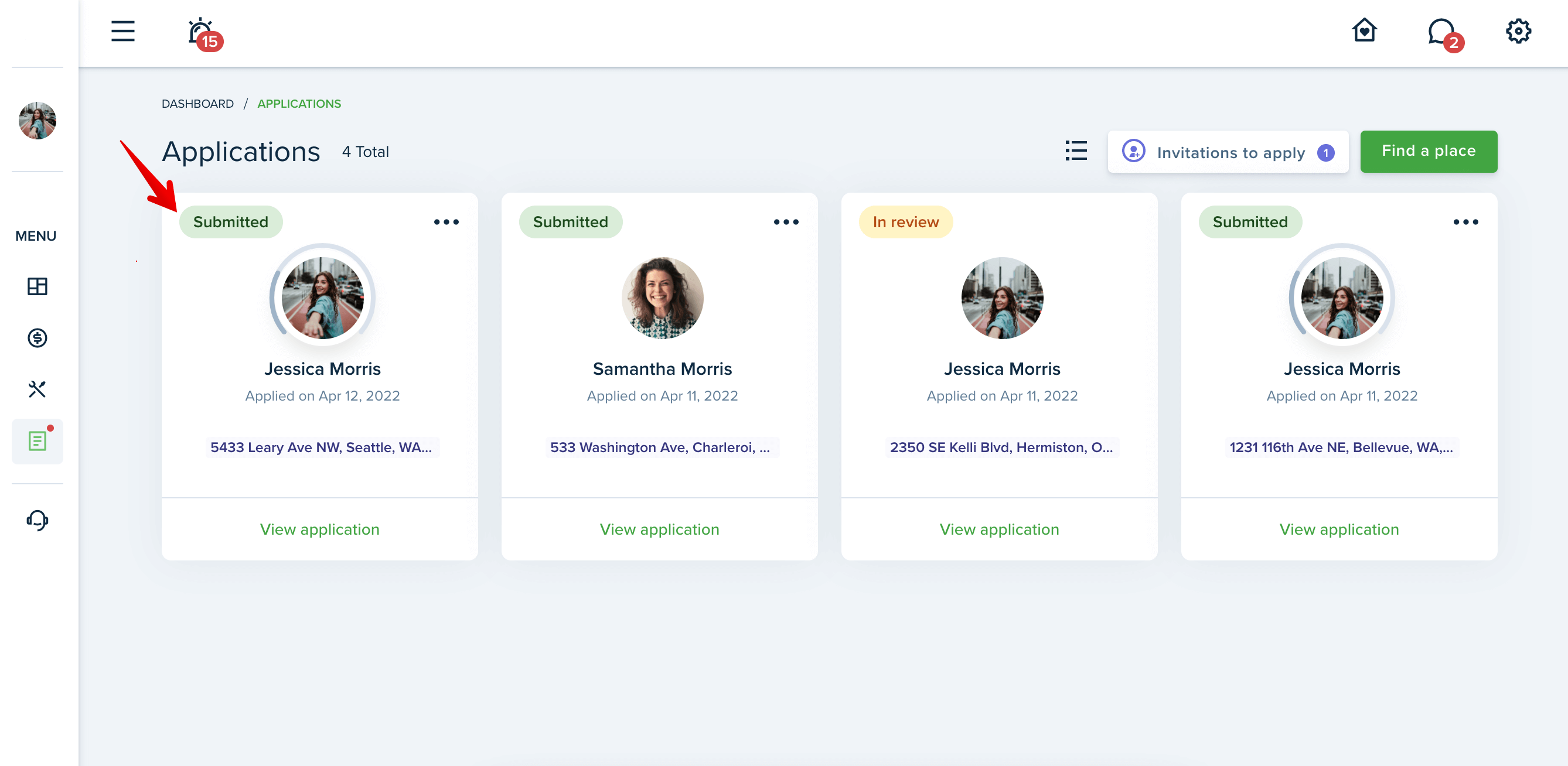Screen dimensions: 1568x766
Task: Open options menu on Samantha Morris card
Action: point(786,222)
